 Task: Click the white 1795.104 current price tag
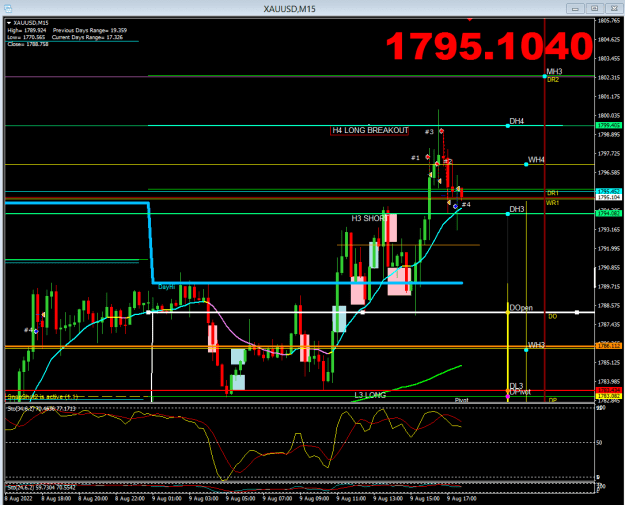click(608, 197)
